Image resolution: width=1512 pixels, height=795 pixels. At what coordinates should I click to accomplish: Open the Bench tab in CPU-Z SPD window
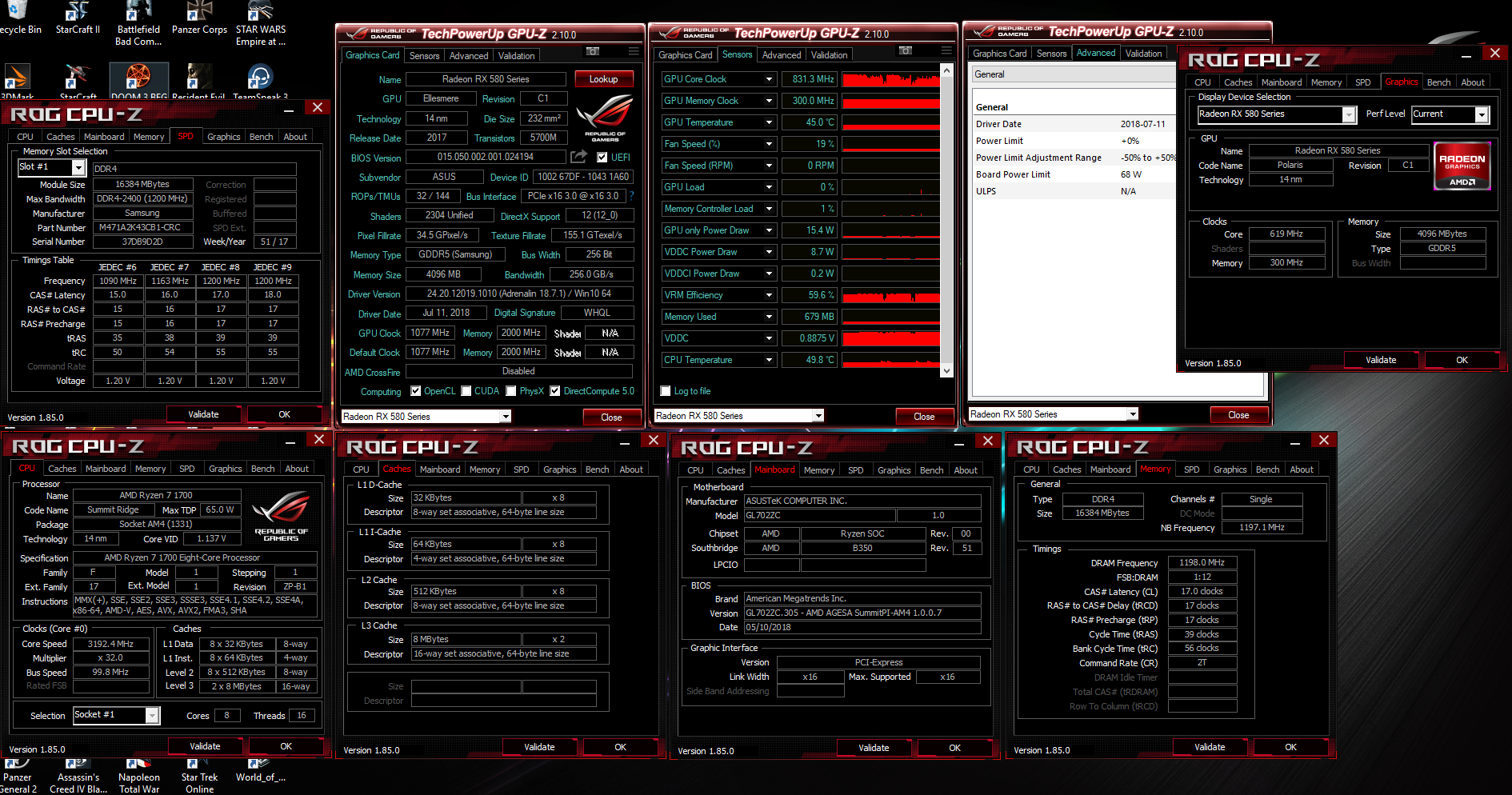pos(261,137)
